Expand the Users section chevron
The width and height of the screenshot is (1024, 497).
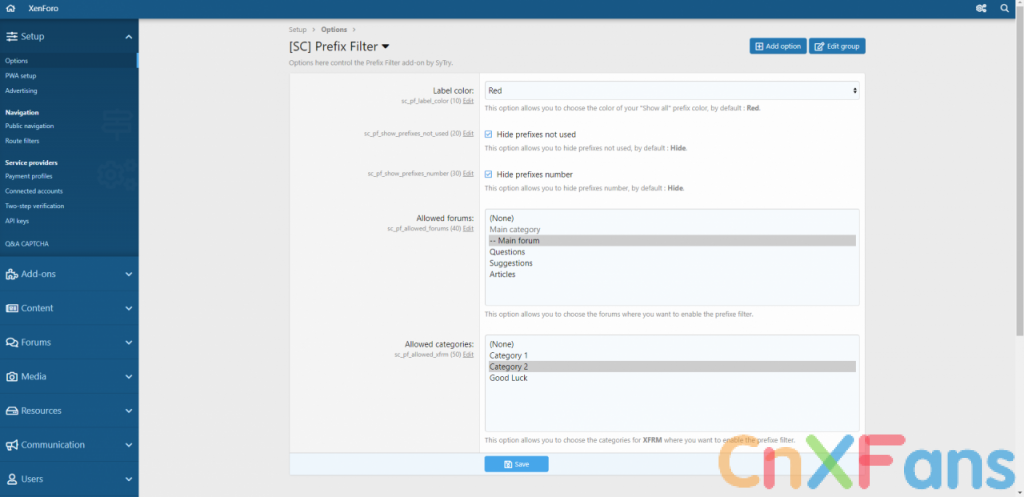tap(129, 479)
